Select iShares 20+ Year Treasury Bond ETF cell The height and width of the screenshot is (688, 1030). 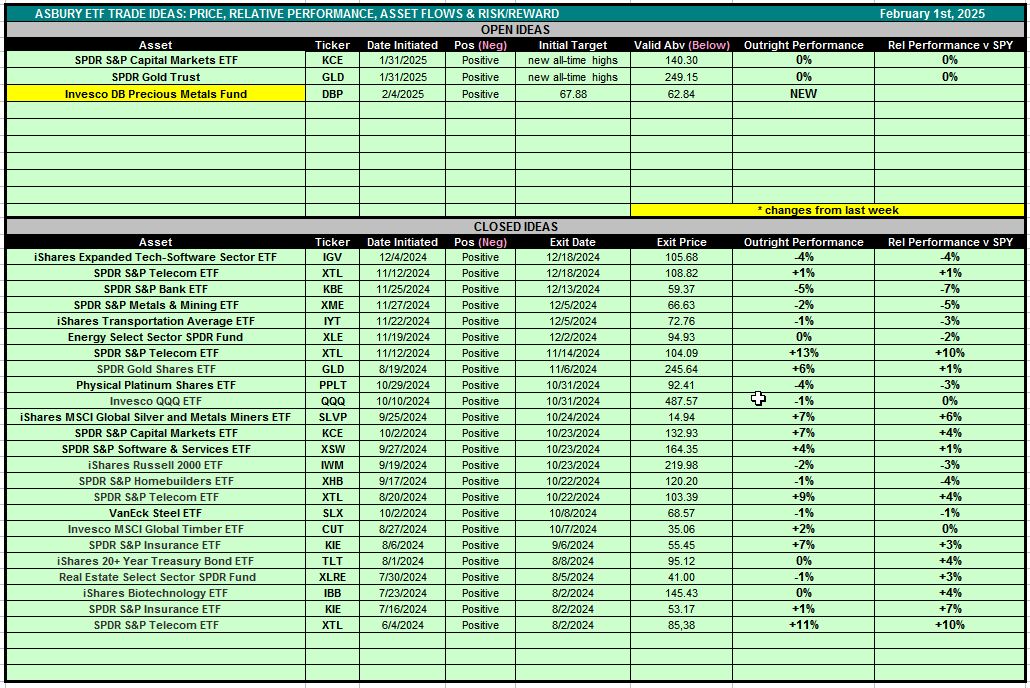(x=156, y=561)
